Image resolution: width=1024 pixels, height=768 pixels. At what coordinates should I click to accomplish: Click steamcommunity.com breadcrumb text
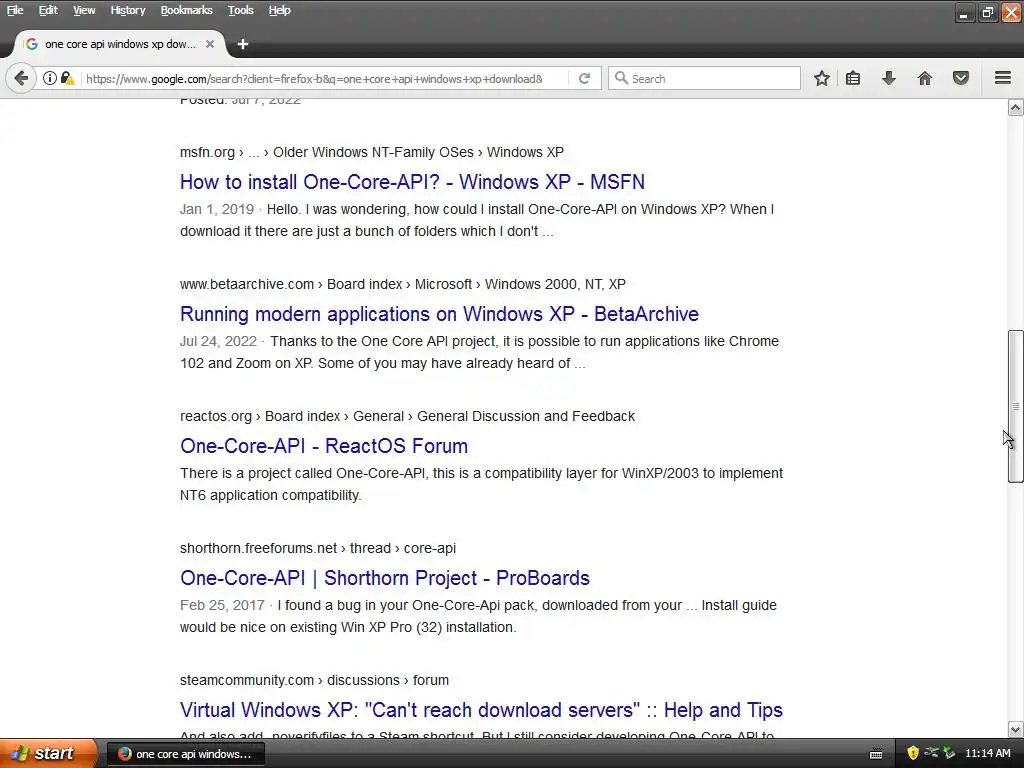[247, 680]
